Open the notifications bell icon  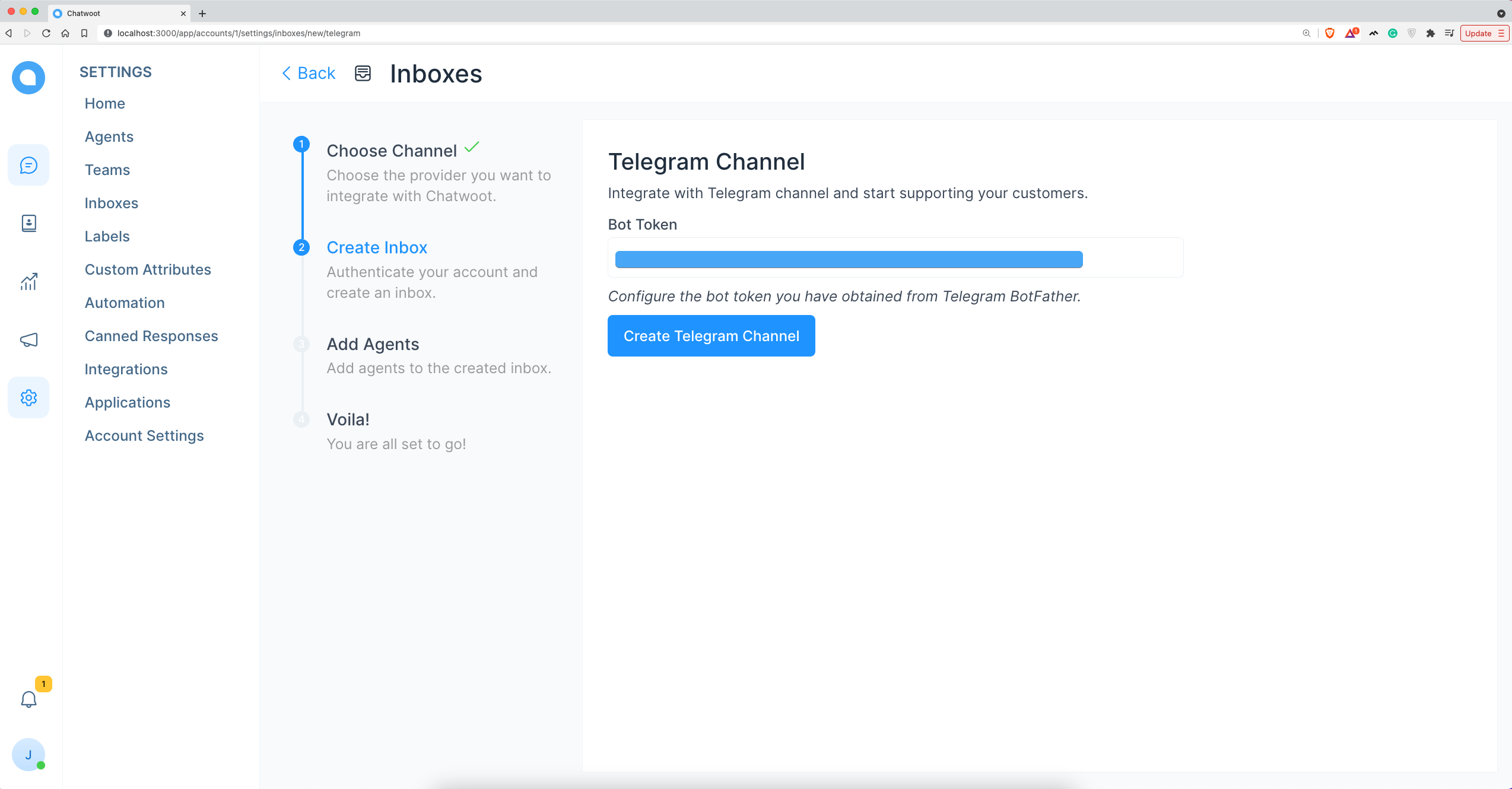point(28,699)
